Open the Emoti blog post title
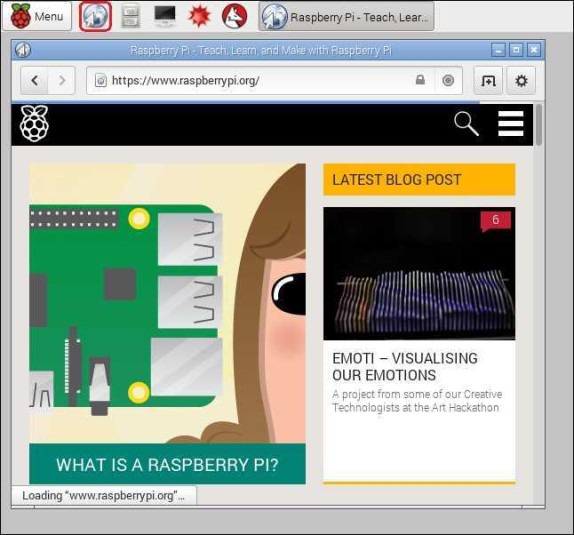 click(405, 367)
